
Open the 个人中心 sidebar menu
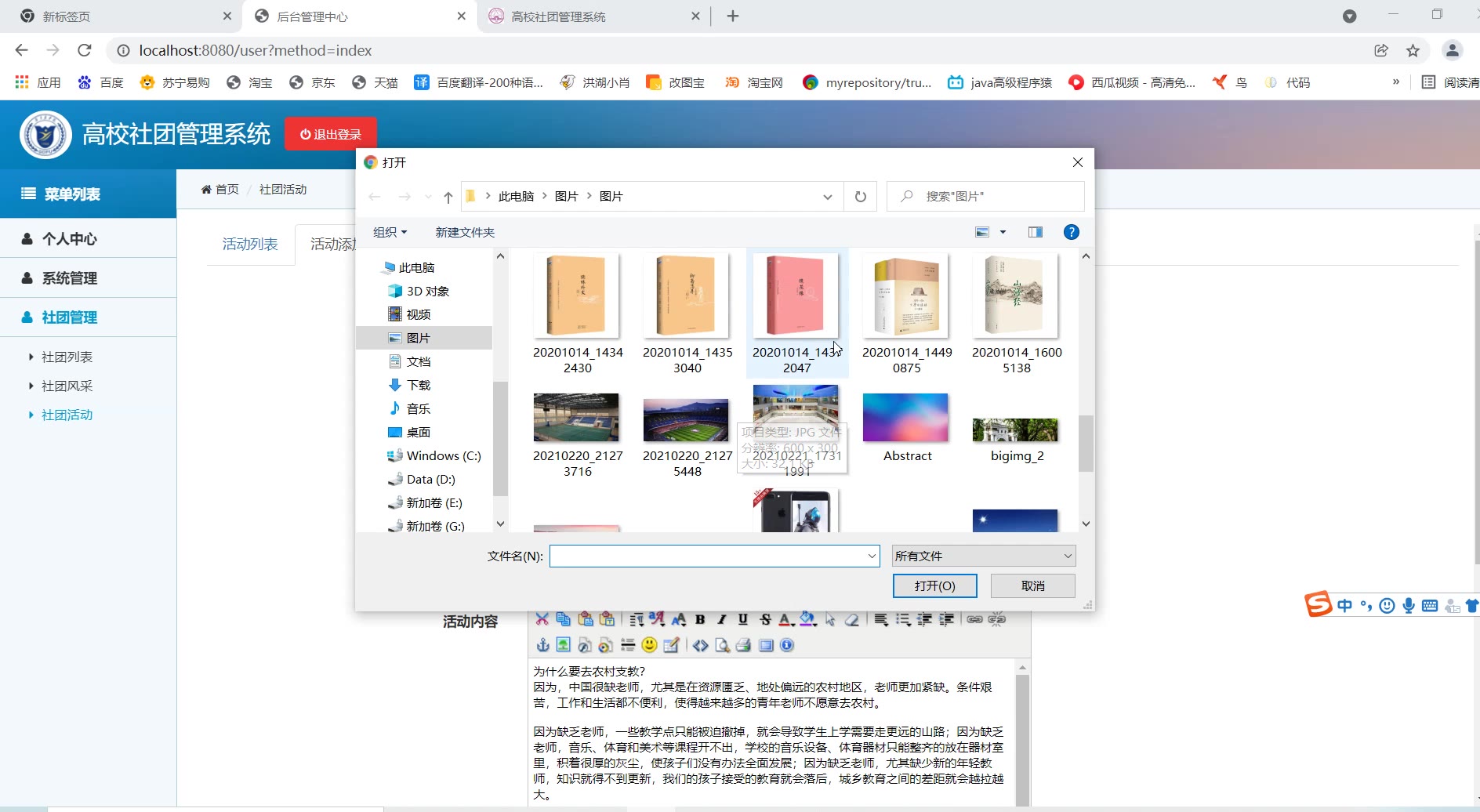(88, 238)
